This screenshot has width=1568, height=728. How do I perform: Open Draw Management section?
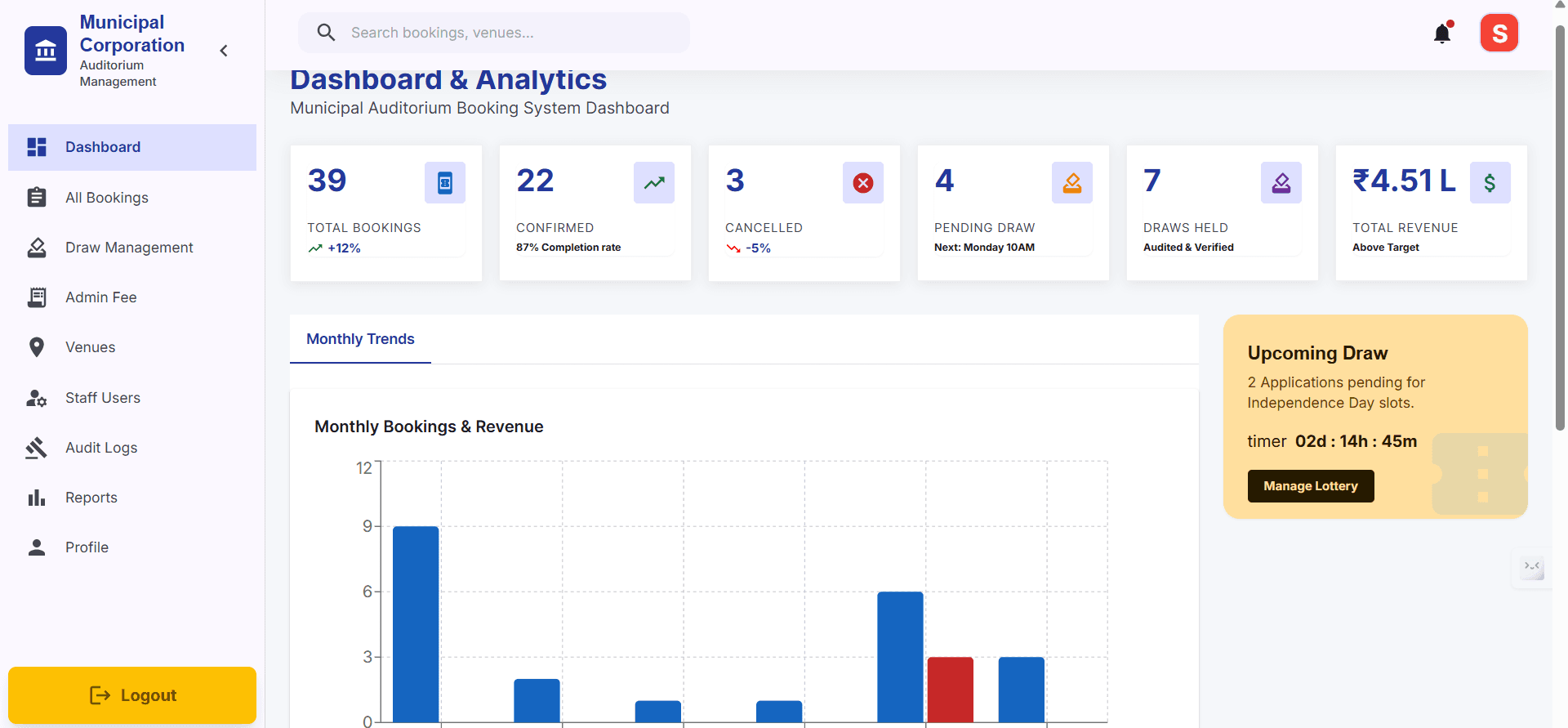click(132, 248)
